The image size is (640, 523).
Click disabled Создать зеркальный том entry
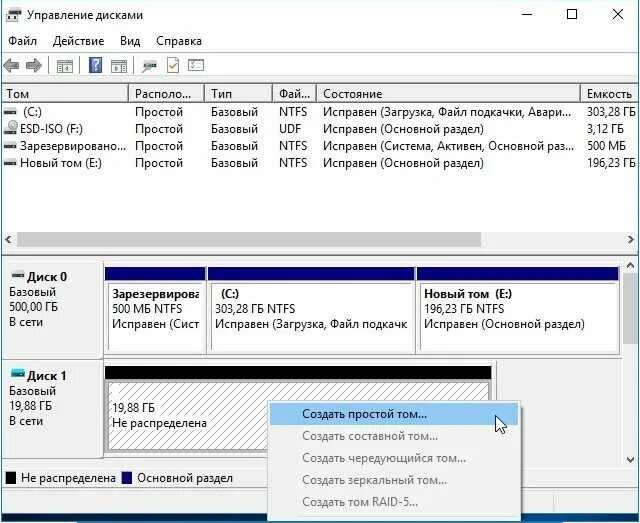(394, 480)
